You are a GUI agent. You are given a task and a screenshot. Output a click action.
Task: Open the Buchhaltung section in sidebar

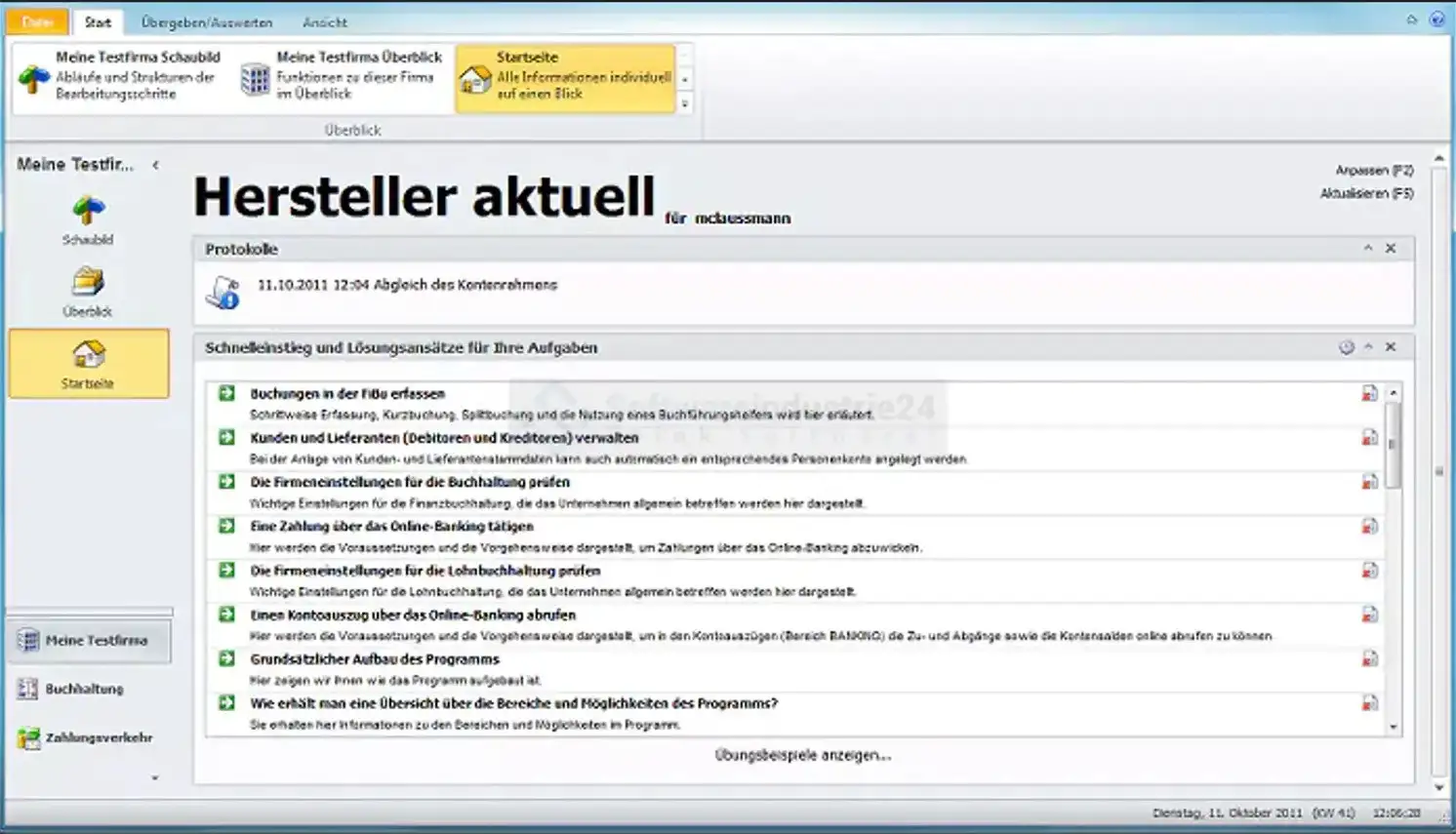84,689
